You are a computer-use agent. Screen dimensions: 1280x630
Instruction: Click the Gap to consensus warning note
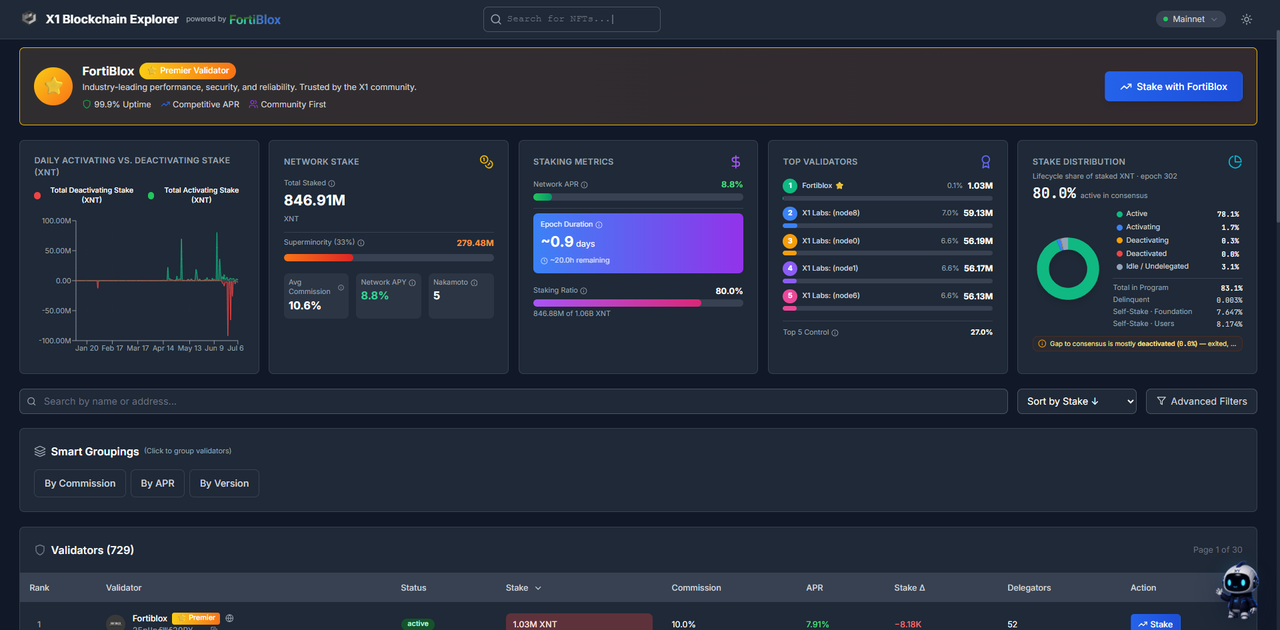1138,344
